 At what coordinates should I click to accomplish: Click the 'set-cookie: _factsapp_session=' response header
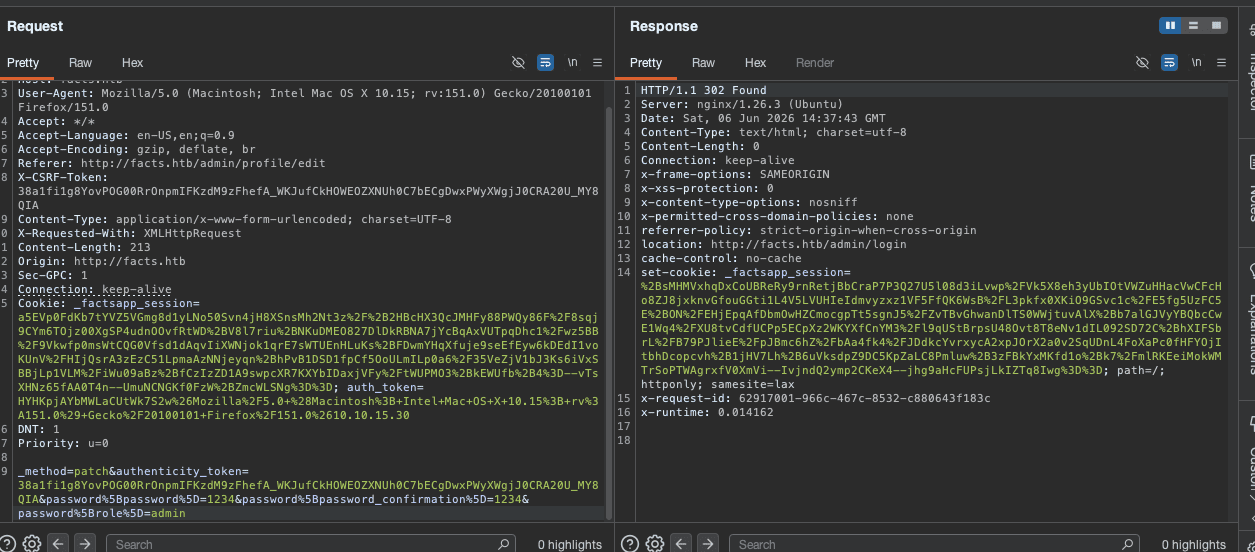pyautogui.click(x=745, y=272)
